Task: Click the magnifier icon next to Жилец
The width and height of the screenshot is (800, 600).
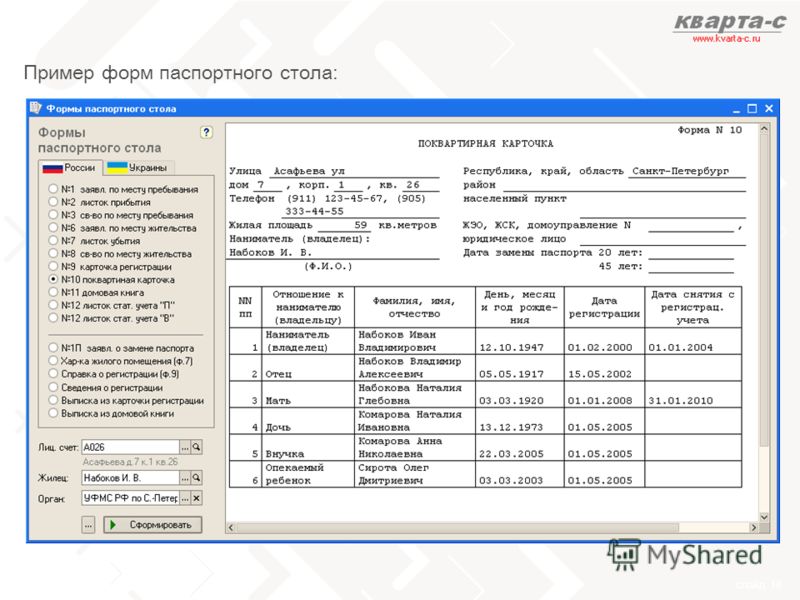Action: (x=196, y=478)
